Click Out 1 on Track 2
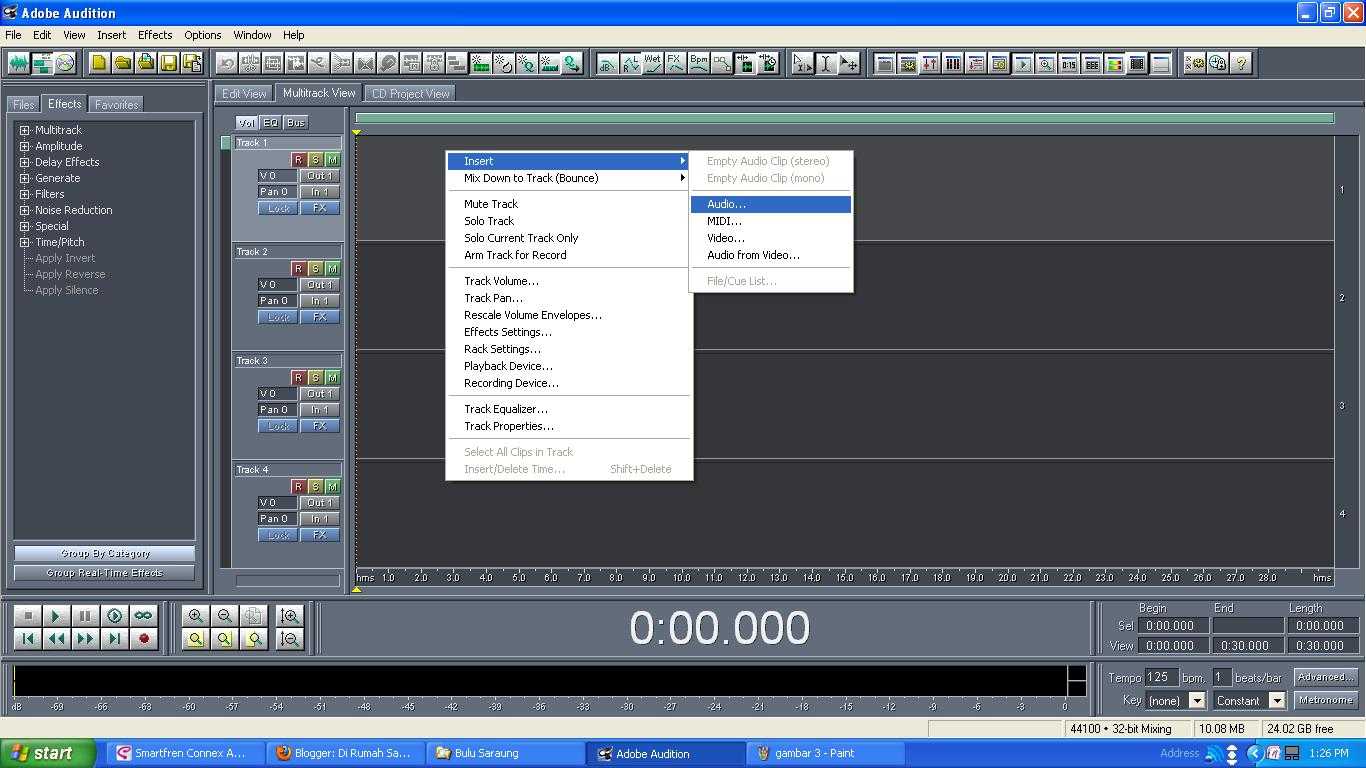The width and height of the screenshot is (1366, 768). click(x=320, y=285)
